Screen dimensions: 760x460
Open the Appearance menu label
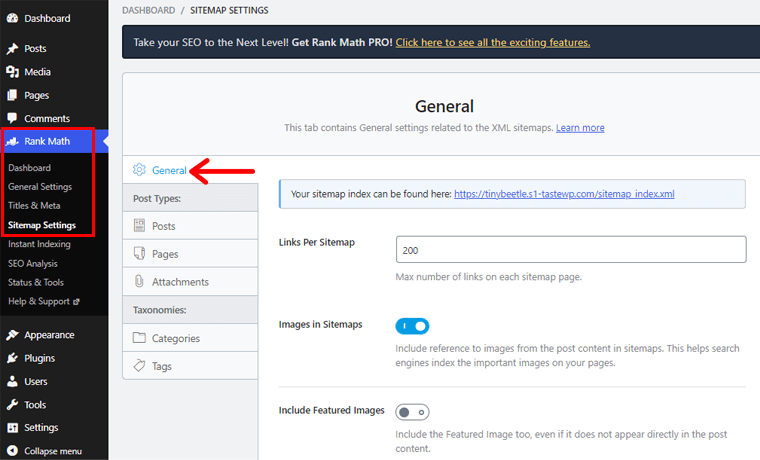(x=49, y=335)
